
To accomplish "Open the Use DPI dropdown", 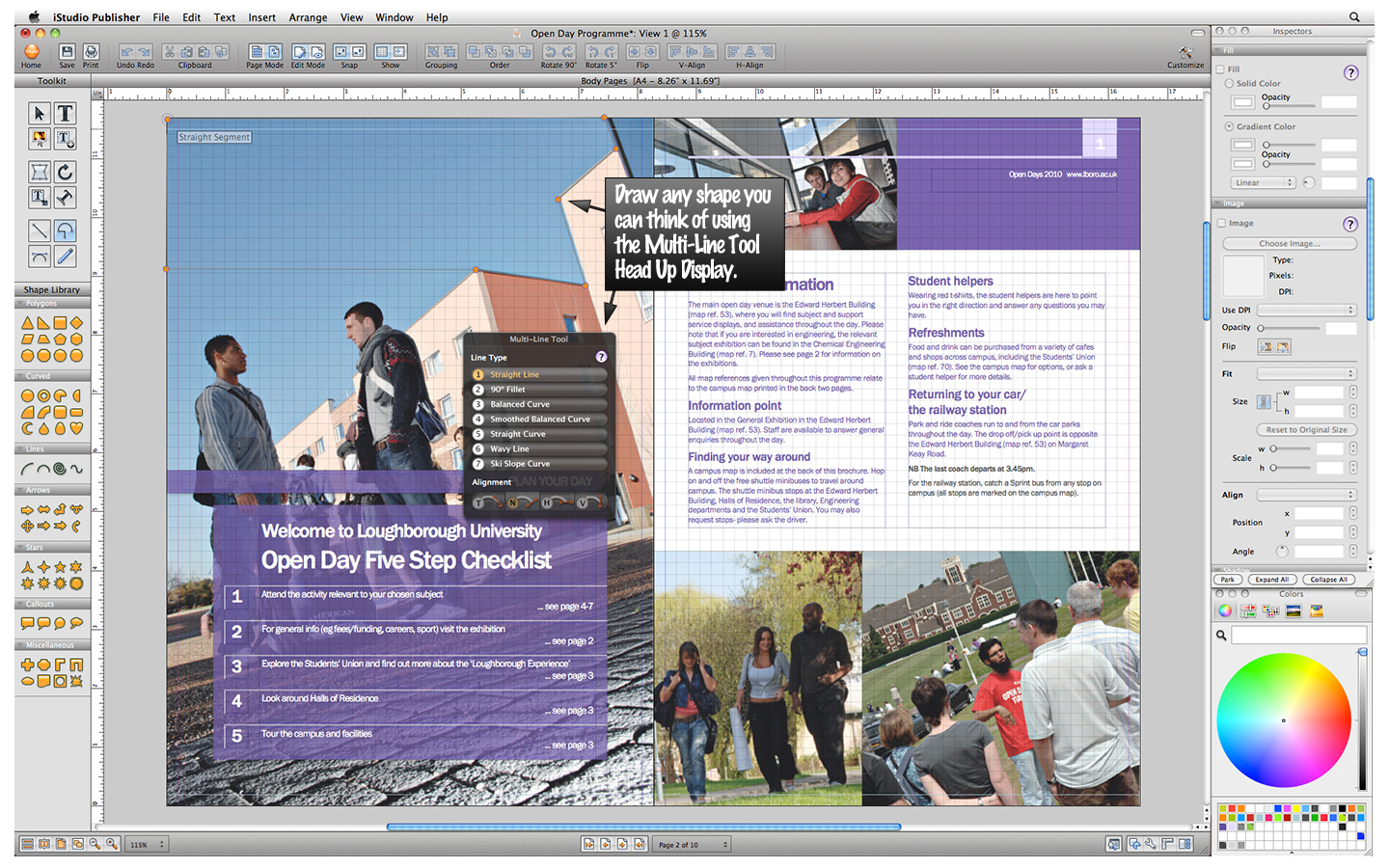I will pyautogui.click(x=1307, y=311).
